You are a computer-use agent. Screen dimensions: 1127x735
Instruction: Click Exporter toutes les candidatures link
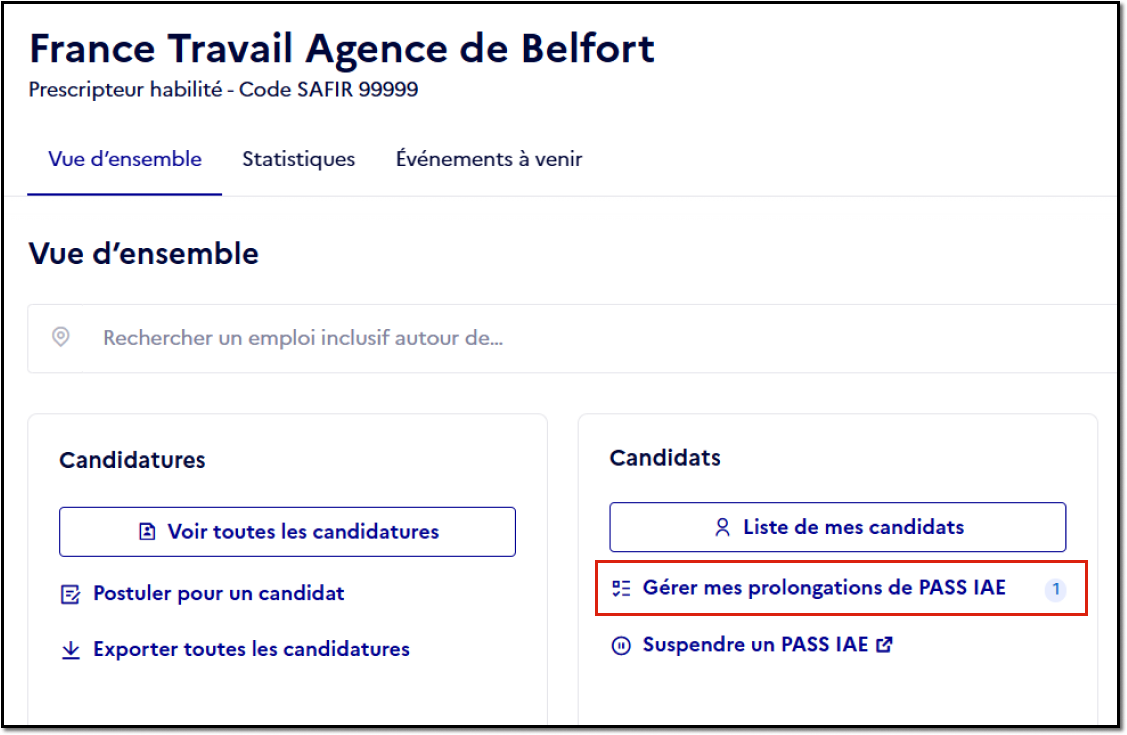click(252, 650)
